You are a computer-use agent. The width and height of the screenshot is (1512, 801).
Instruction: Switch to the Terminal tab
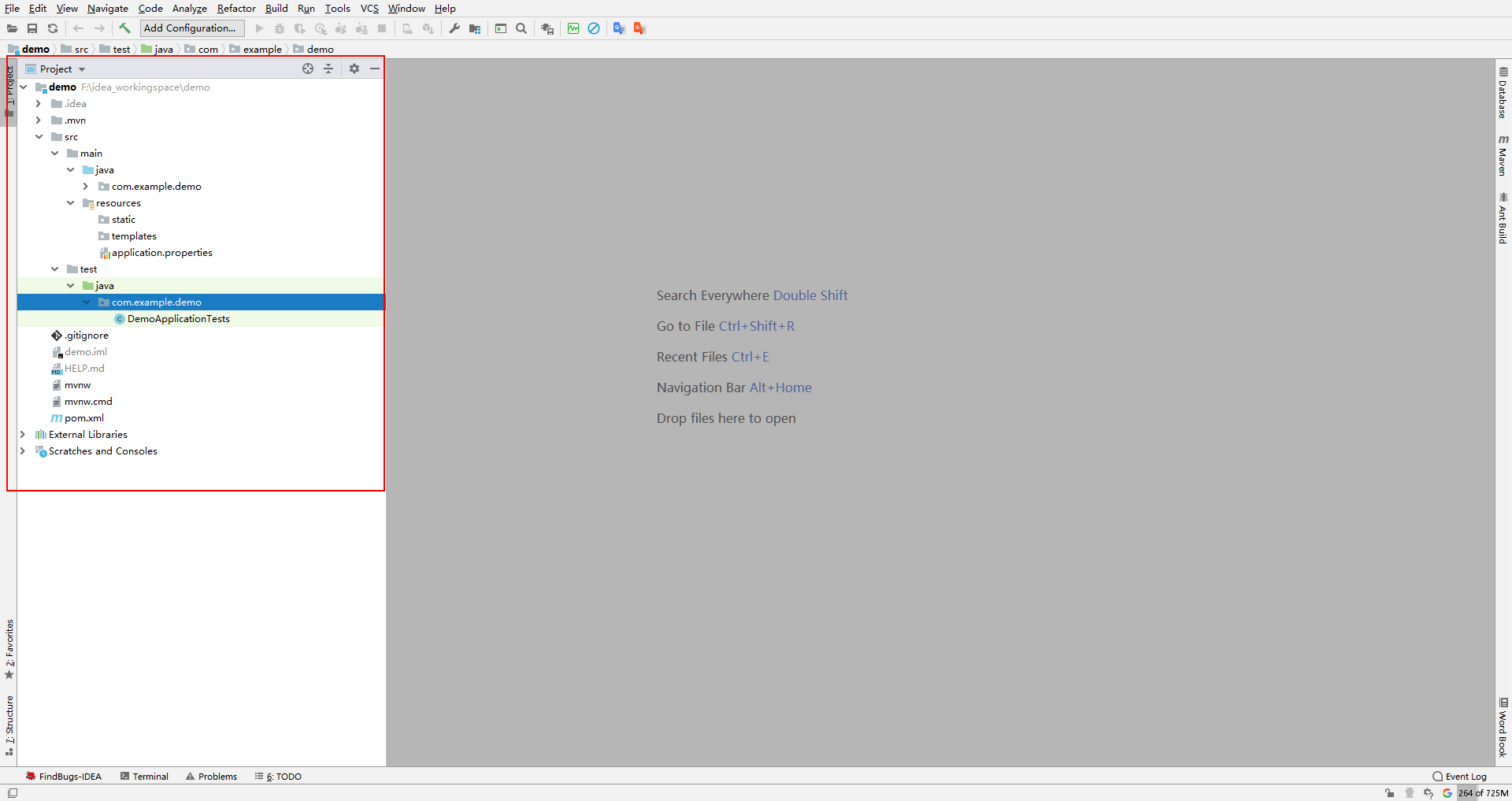145,777
